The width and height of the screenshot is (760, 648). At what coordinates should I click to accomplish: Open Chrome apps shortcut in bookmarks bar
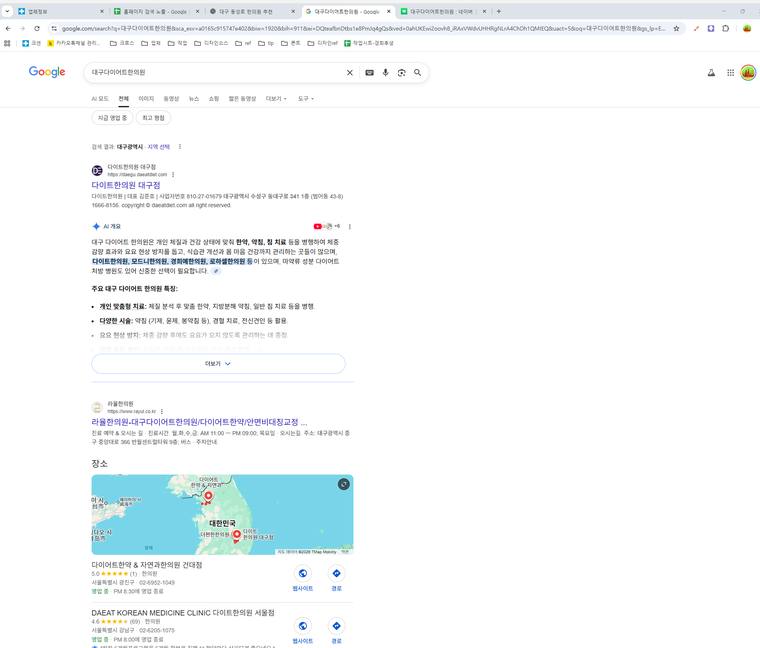point(7,43)
